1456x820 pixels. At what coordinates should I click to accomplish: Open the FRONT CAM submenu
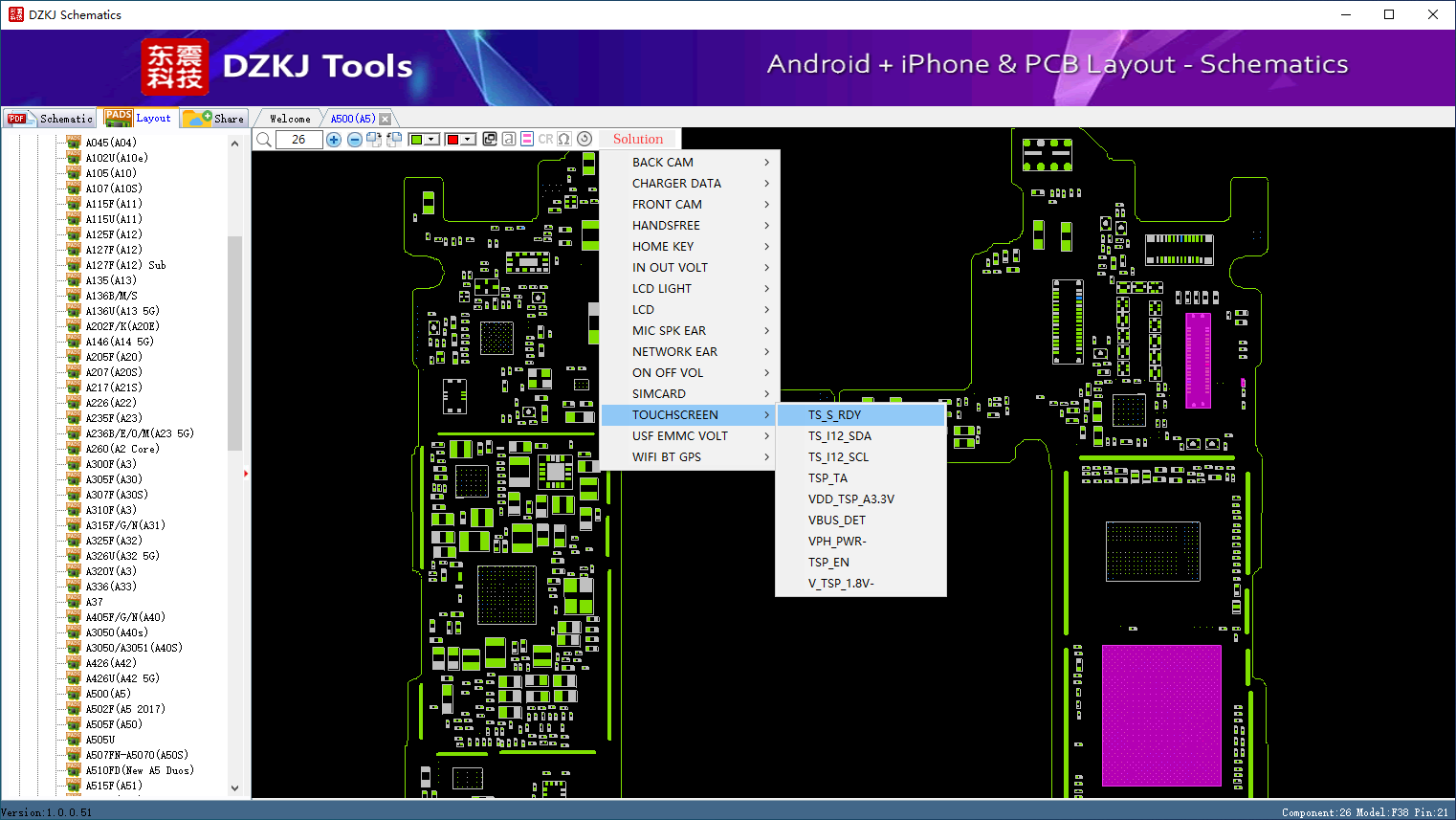690,205
